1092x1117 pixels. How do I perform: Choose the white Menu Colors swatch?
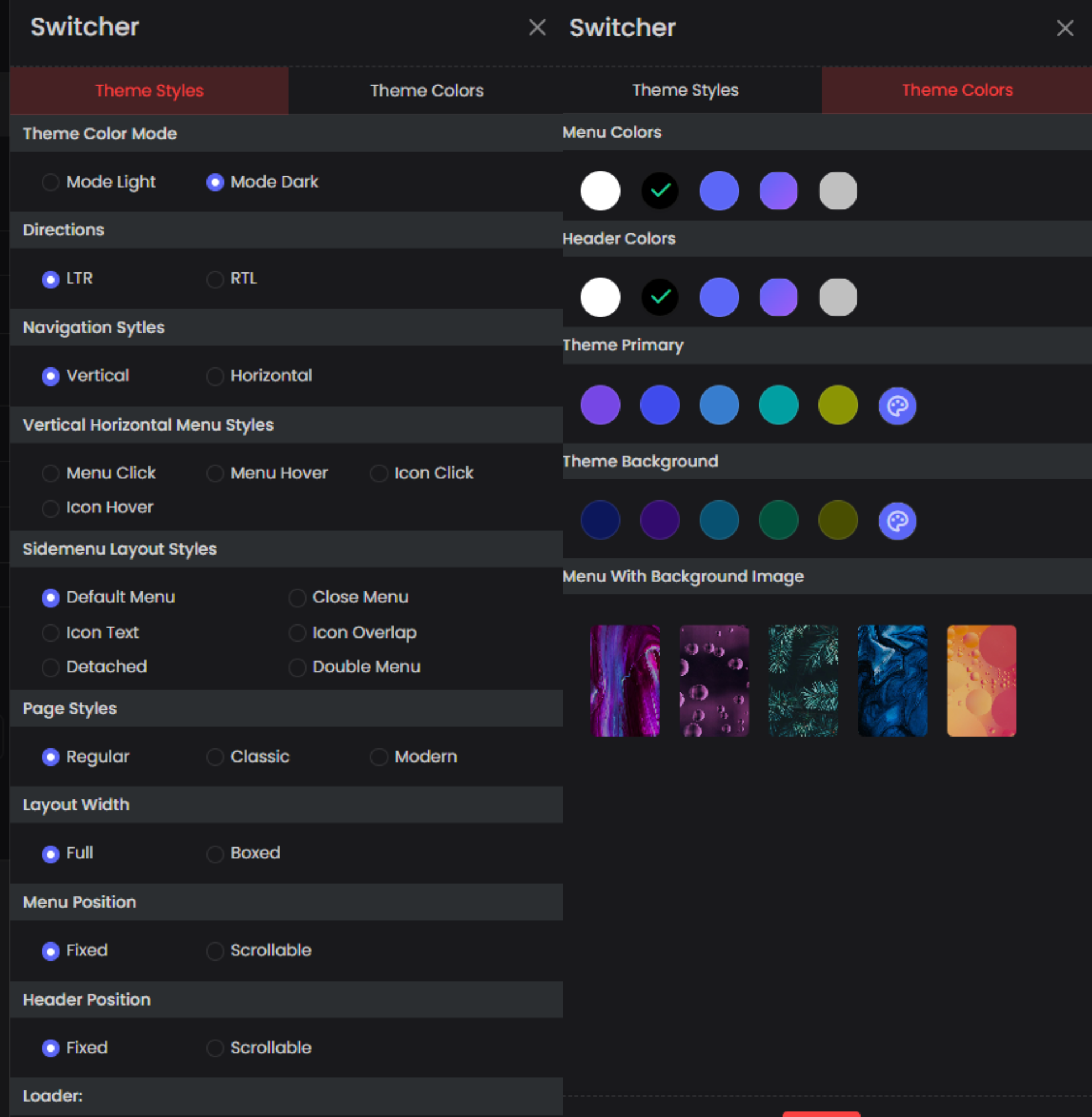600,191
